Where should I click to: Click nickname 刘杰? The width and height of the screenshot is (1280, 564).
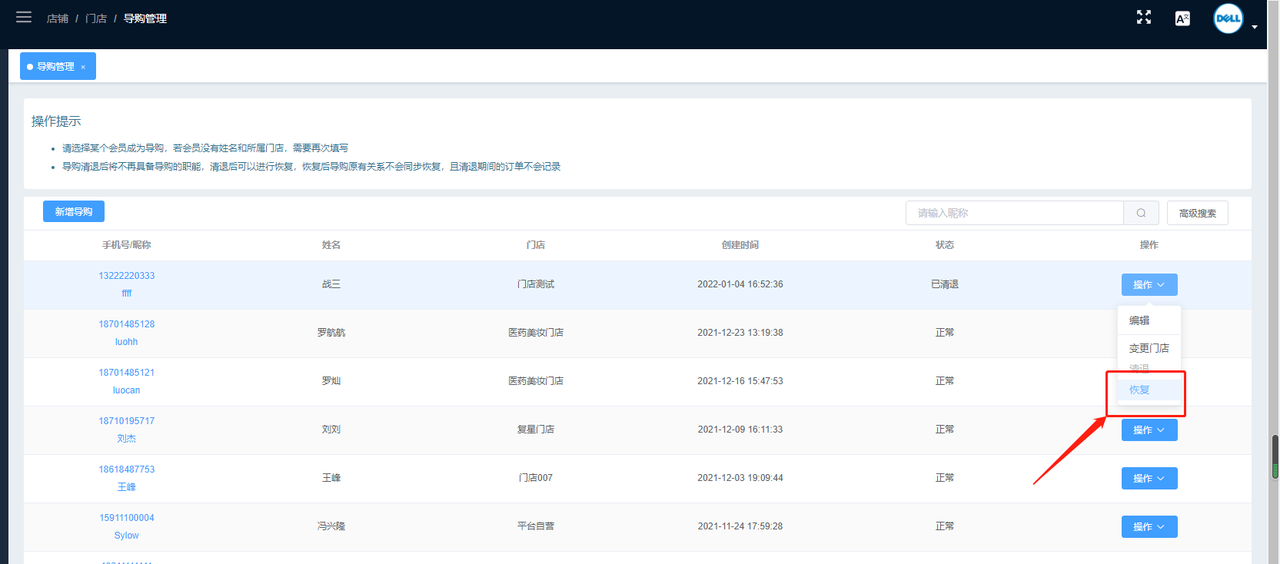(x=126, y=439)
